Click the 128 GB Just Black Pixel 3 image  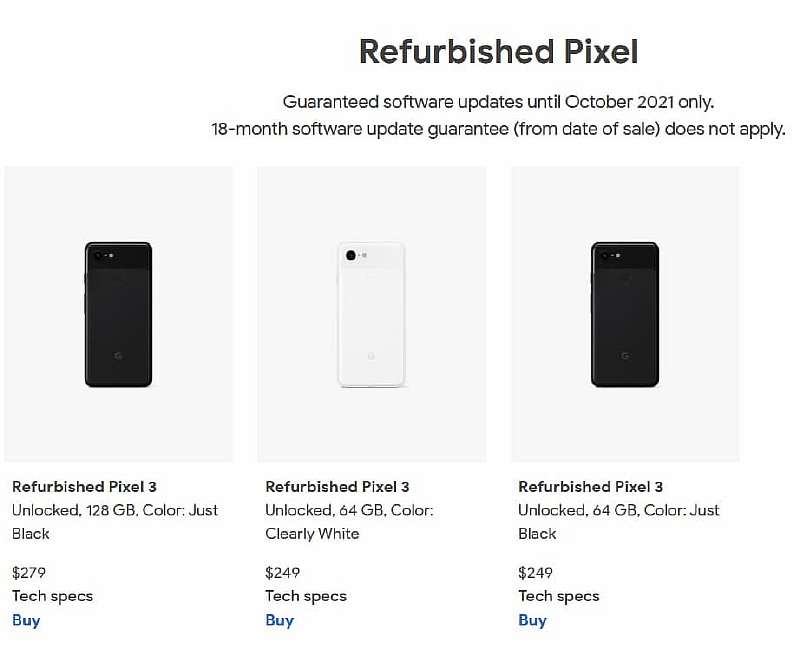(119, 314)
